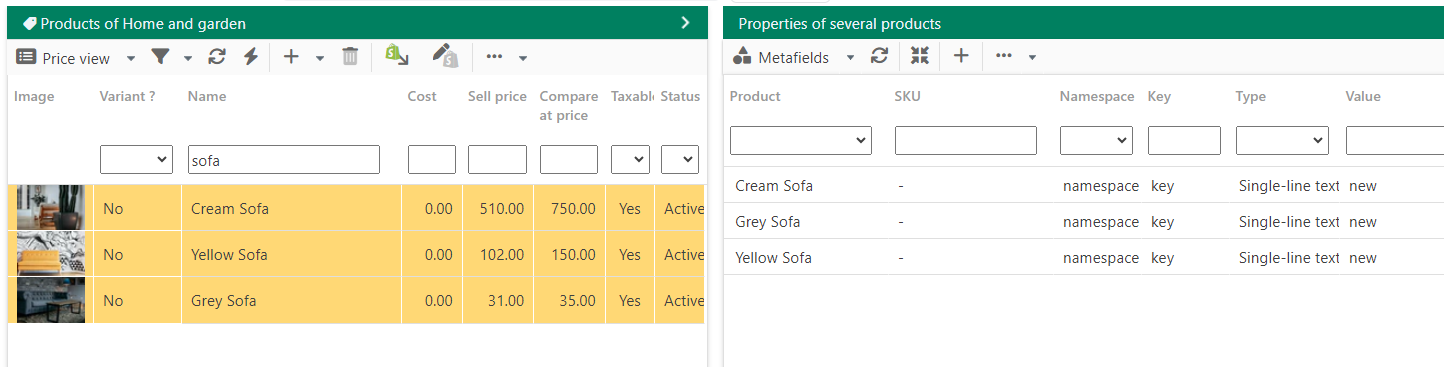Open the Type filter dropdown
1444x367 pixels.
pyautogui.click(x=1282, y=141)
